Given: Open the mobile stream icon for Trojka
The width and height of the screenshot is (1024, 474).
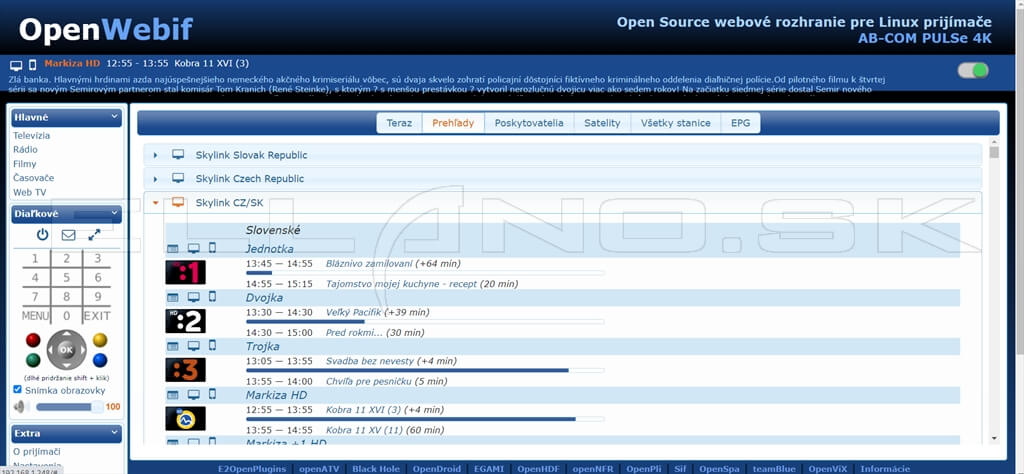Looking at the screenshot, I should click(212, 346).
